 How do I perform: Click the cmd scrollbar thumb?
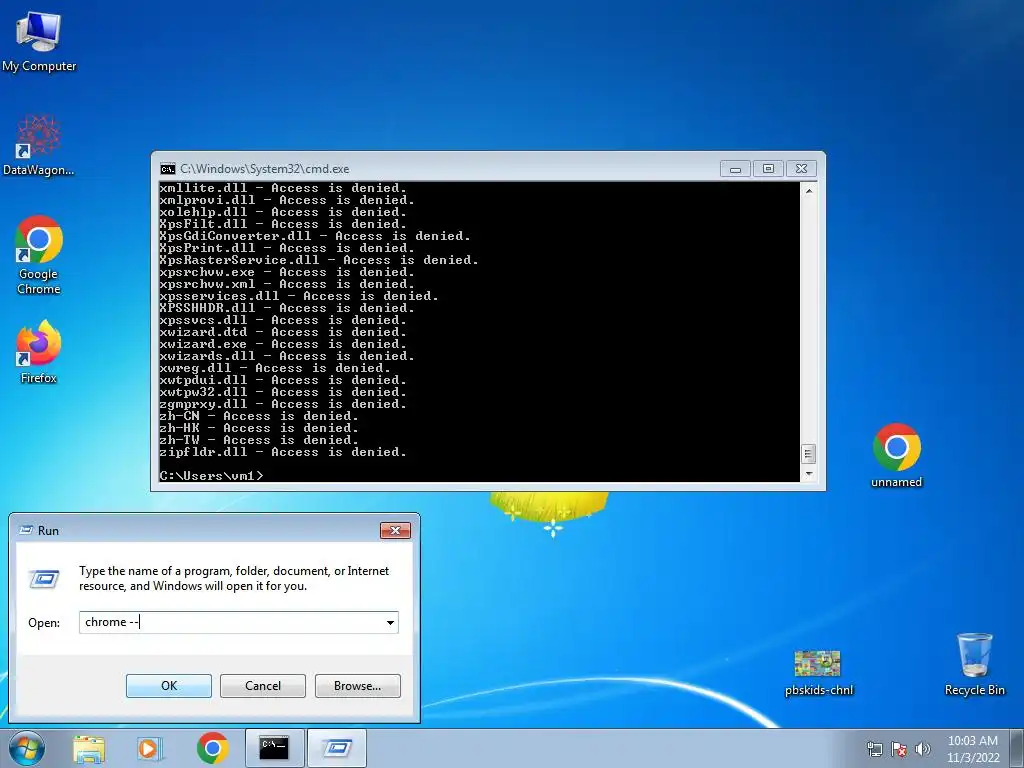(808, 453)
